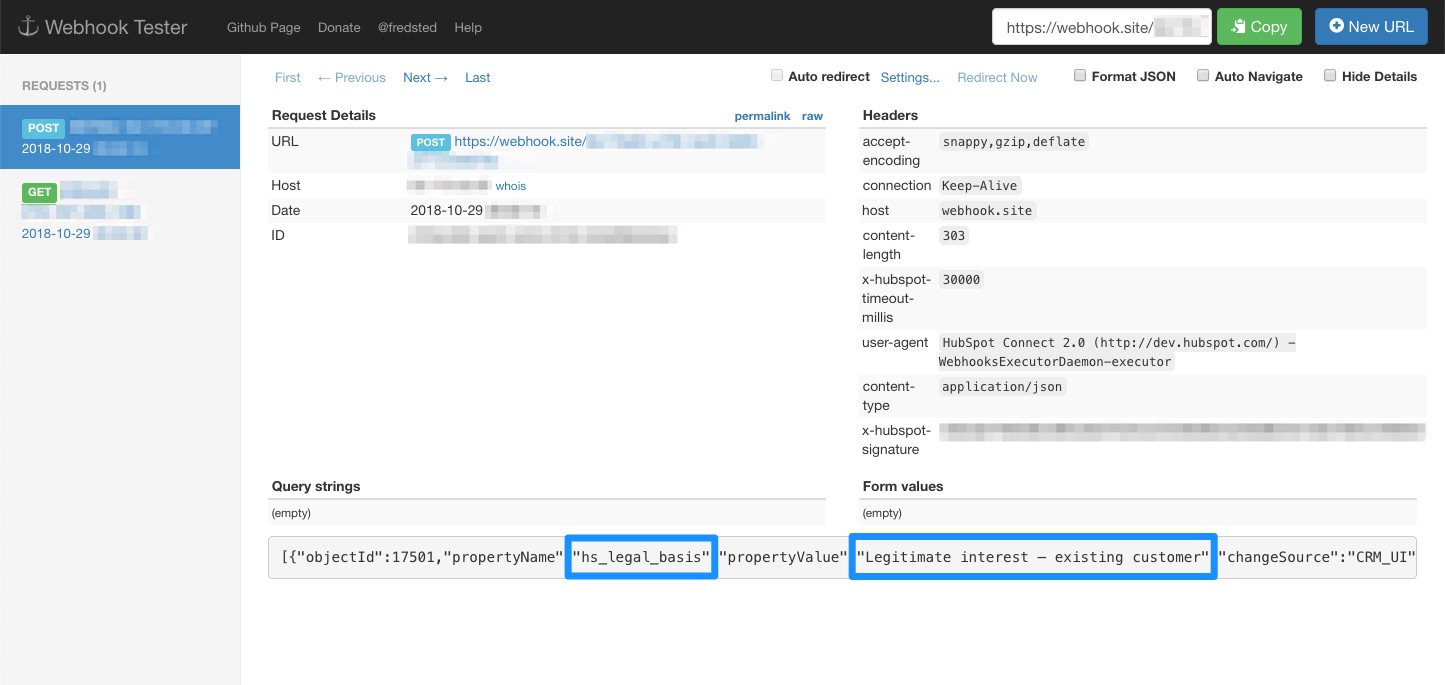
Task: Enable the Format JSON checkbox
Action: click(1080, 75)
